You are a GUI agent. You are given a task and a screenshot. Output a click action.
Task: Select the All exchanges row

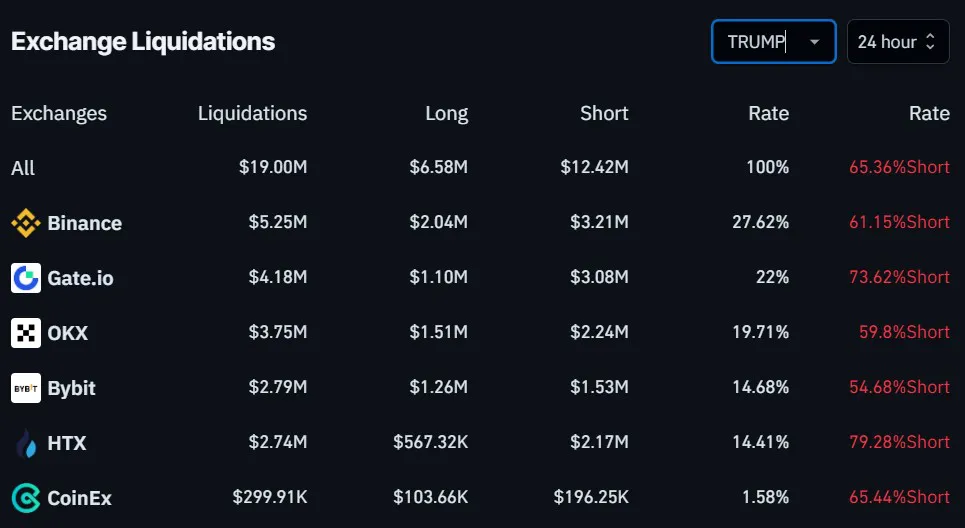click(x=480, y=167)
